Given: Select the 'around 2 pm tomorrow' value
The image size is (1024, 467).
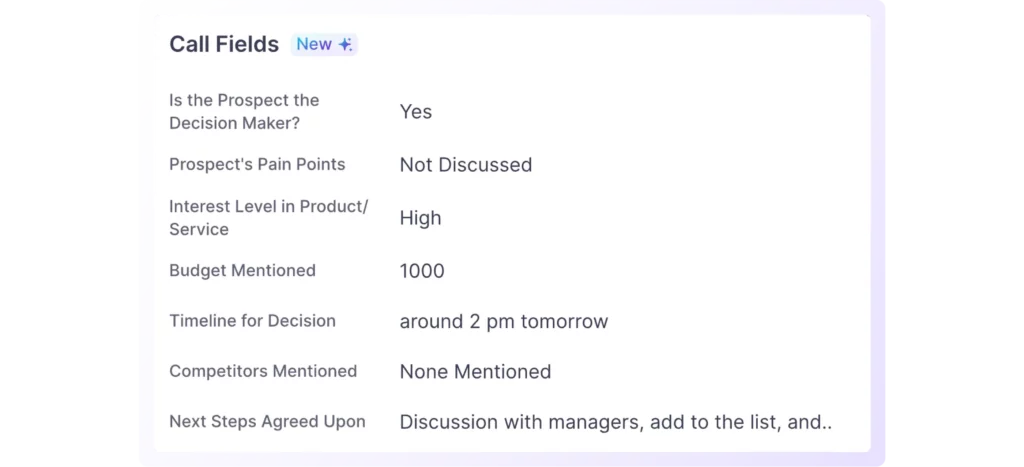Looking at the screenshot, I should pos(504,322).
